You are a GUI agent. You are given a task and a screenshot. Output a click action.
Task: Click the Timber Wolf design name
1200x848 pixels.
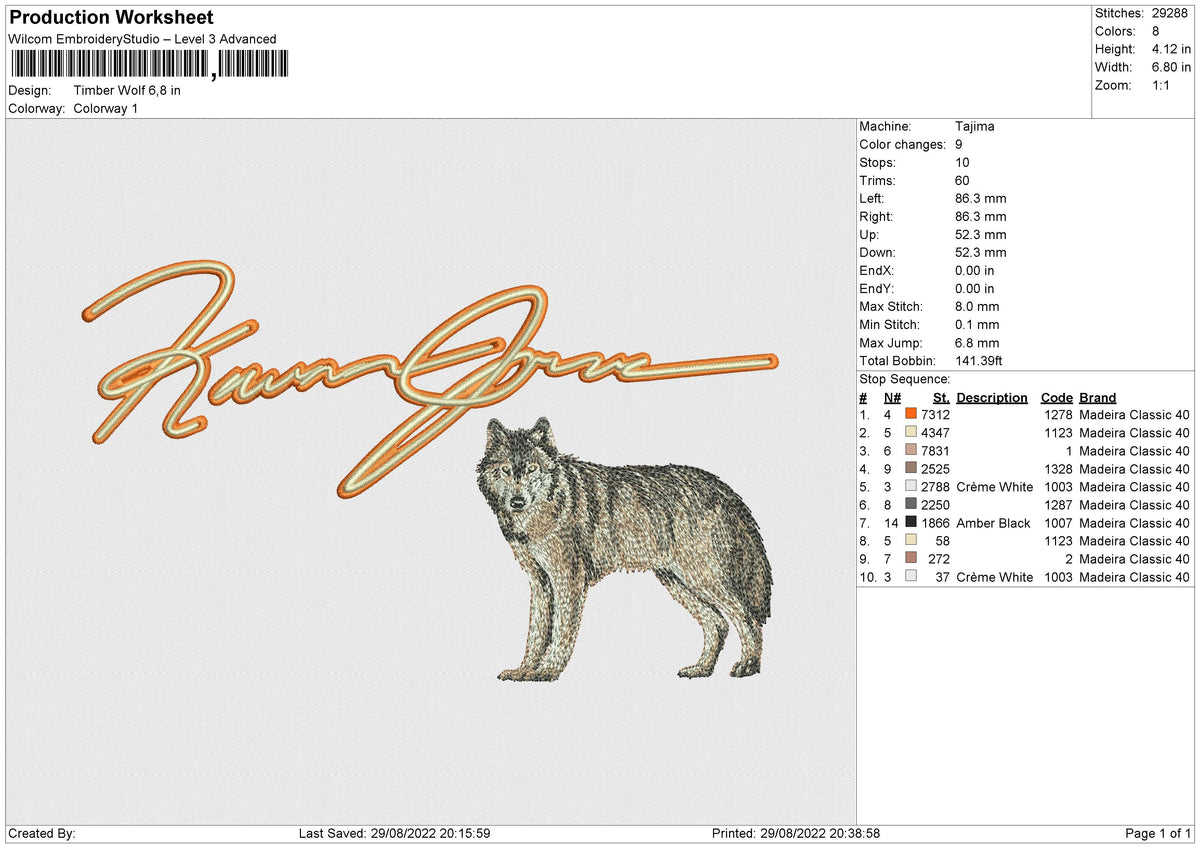[126, 90]
